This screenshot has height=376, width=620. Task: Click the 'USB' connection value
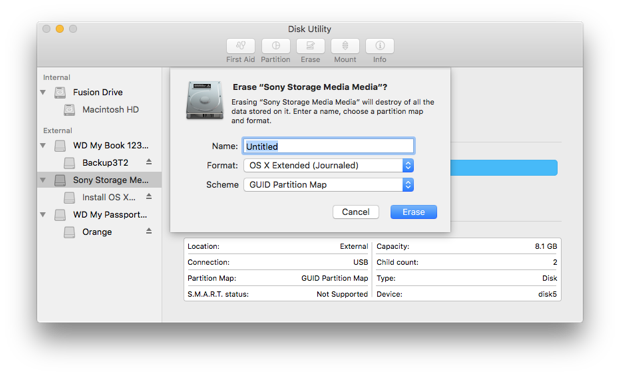click(361, 262)
